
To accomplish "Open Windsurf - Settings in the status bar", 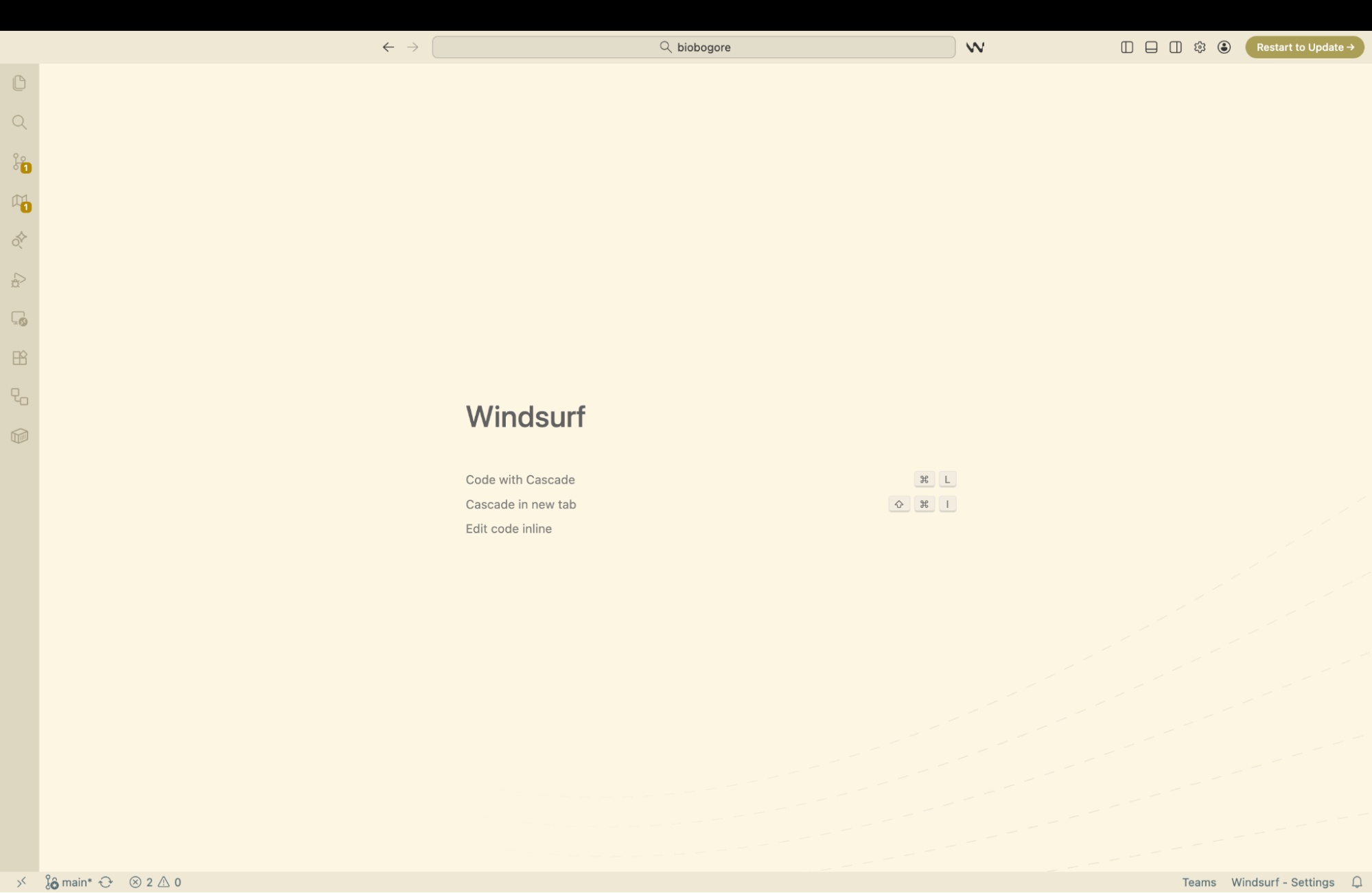I will tap(1283, 881).
